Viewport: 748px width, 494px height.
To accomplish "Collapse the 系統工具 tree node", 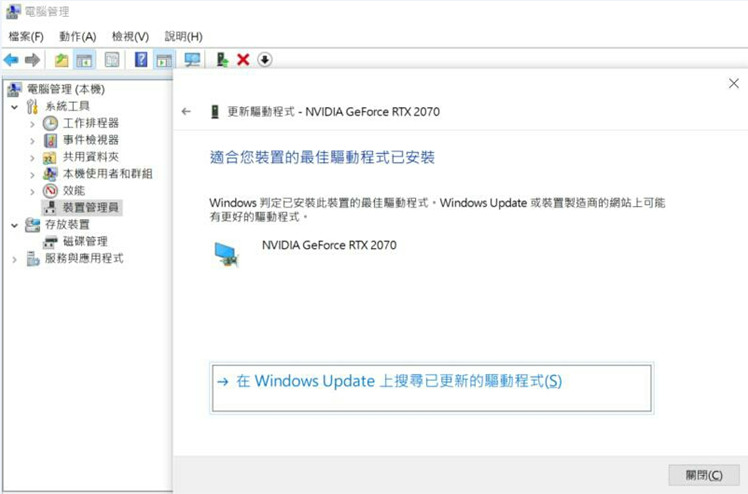I will pyautogui.click(x=14, y=106).
